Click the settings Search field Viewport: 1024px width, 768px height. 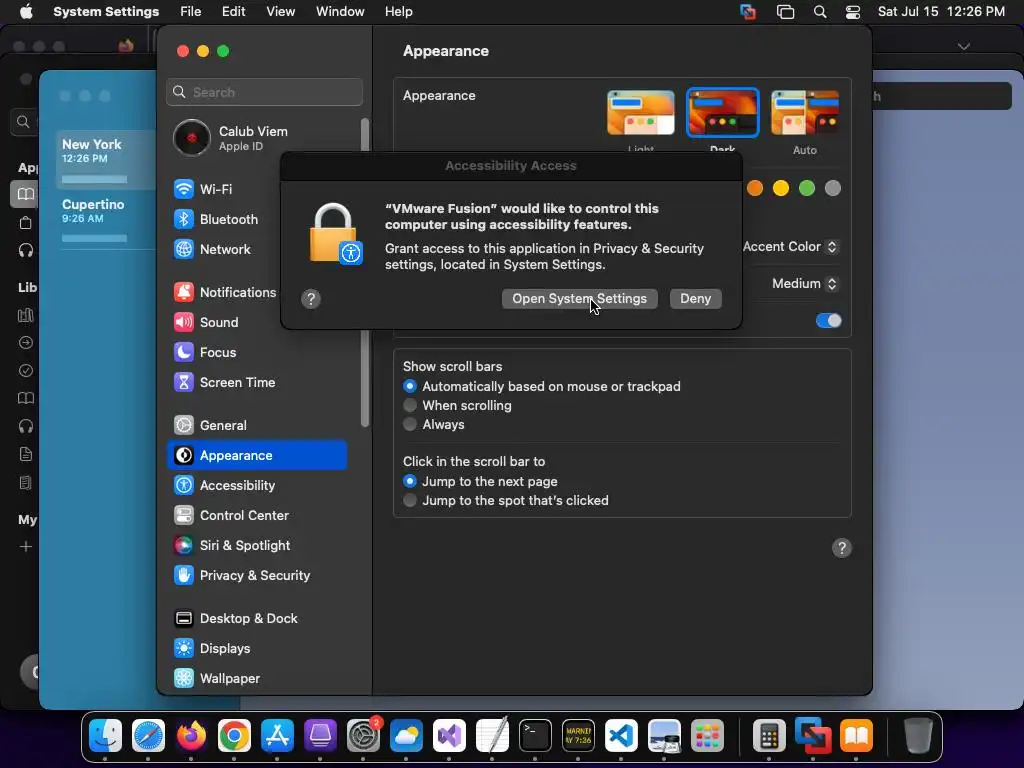(264, 93)
